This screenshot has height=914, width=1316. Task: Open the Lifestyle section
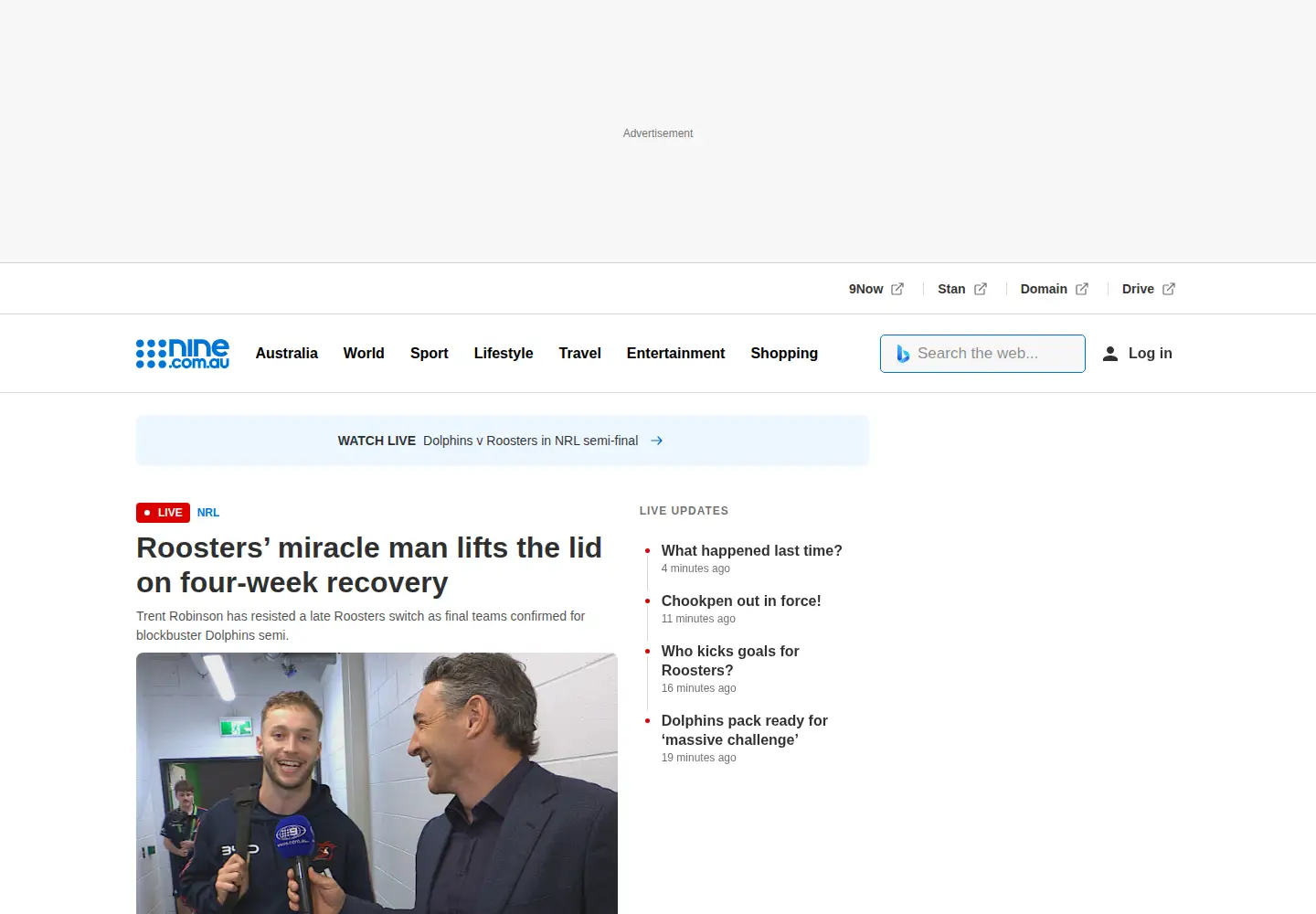[504, 354]
